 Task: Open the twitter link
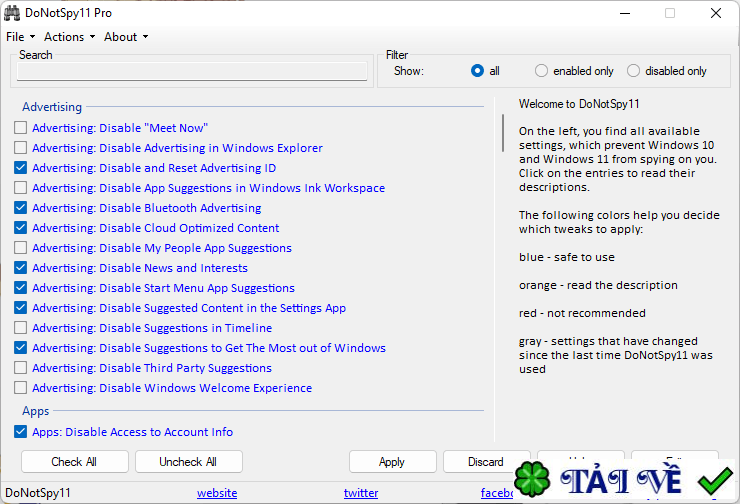pos(361,493)
